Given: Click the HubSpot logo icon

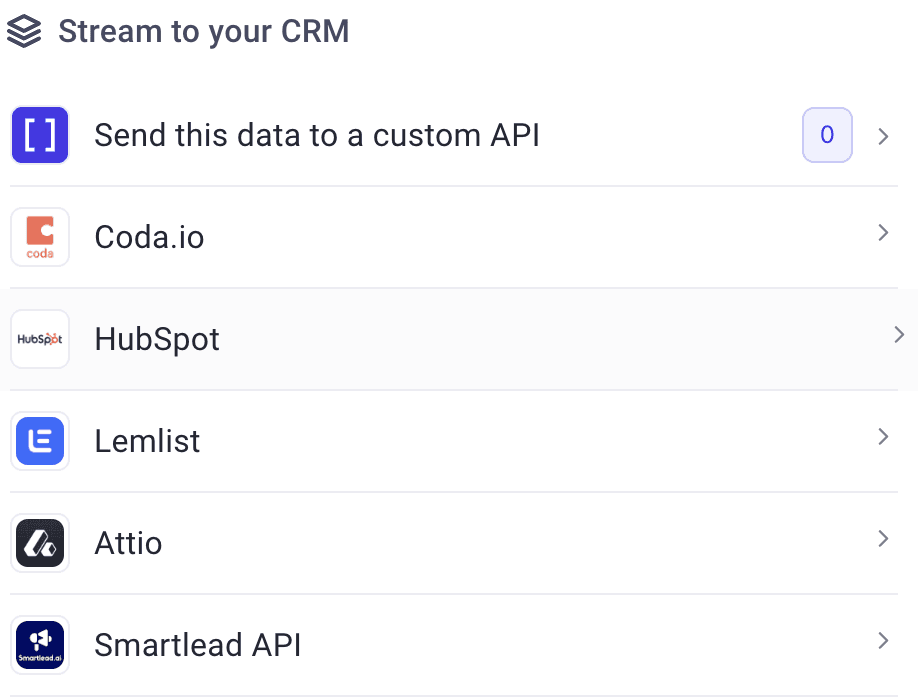Looking at the screenshot, I should click(40, 338).
